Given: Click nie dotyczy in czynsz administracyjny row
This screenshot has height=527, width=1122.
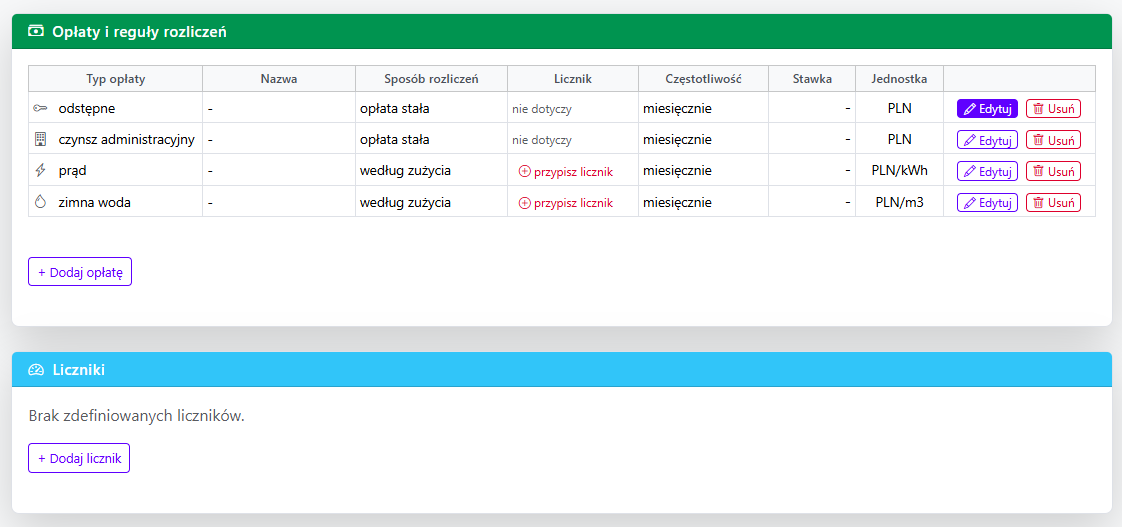Looking at the screenshot, I should [541, 140].
